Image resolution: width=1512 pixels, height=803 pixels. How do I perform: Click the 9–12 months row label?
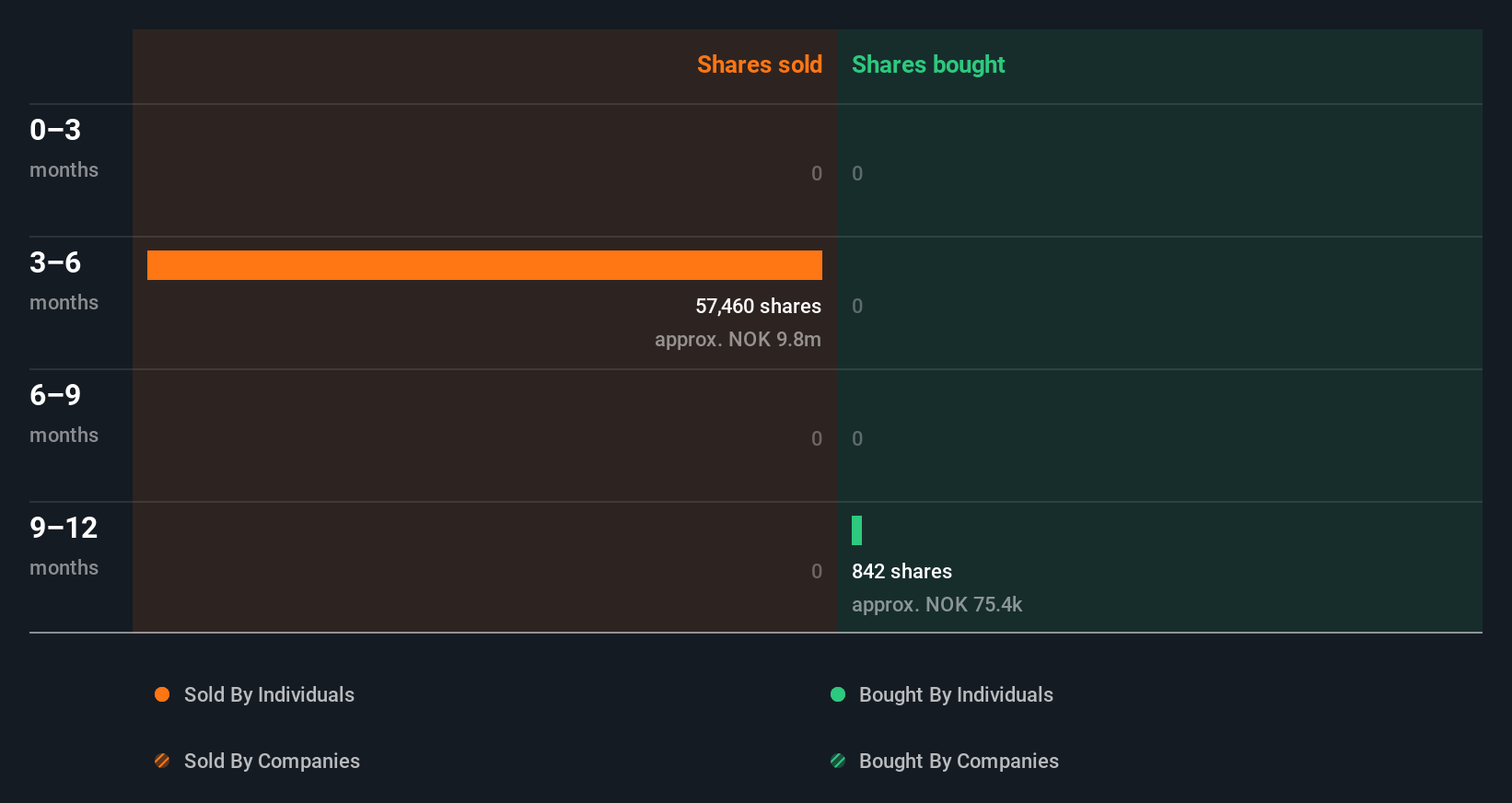click(64, 546)
